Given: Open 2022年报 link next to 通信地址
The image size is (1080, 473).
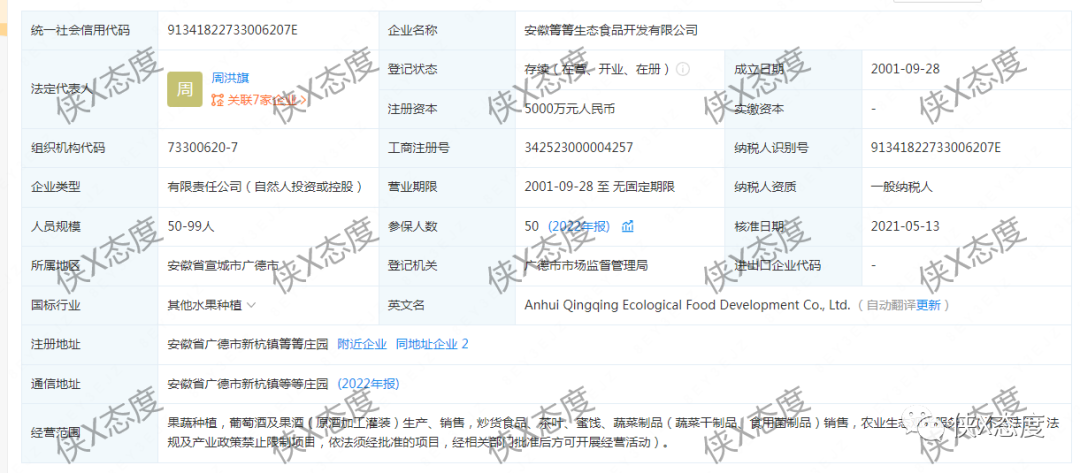Looking at the screenshot, I should coord(368,383).
